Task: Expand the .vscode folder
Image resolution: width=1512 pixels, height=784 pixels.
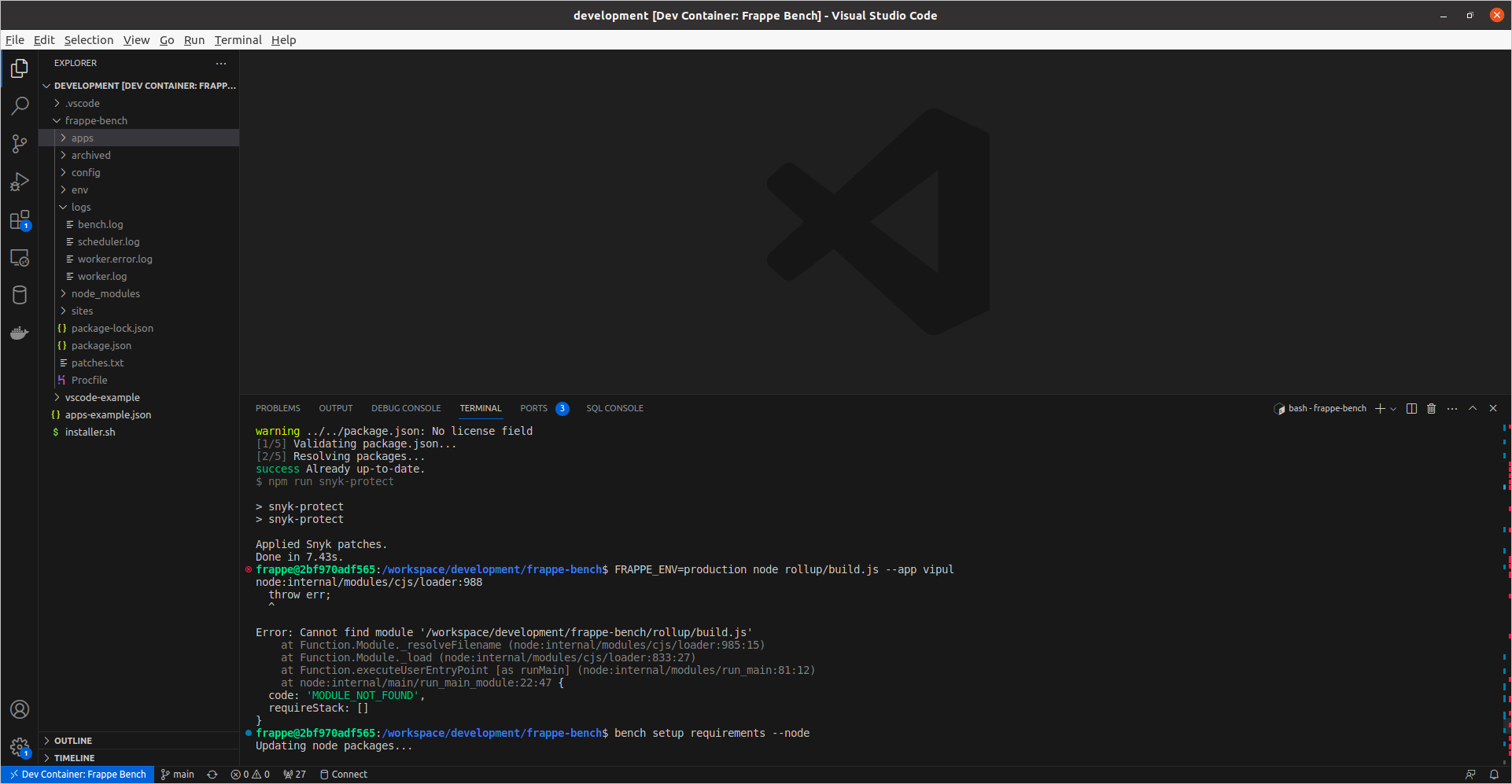Action: tap(139, 103)
